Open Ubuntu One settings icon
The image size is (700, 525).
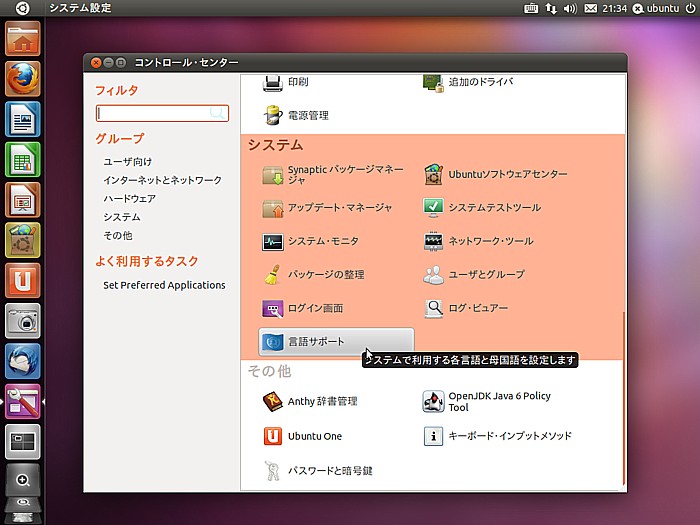point(272,436)
